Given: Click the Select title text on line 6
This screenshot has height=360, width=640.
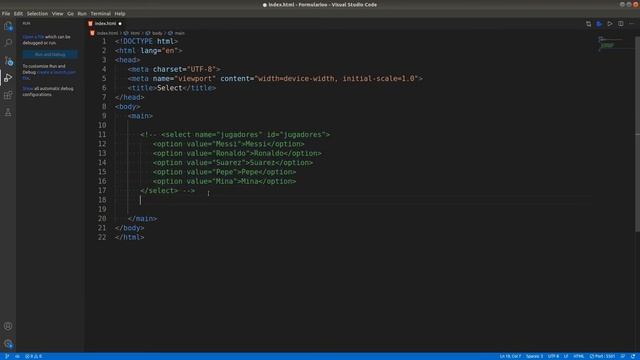Looking at the screenshot, I should coord(170,88).
